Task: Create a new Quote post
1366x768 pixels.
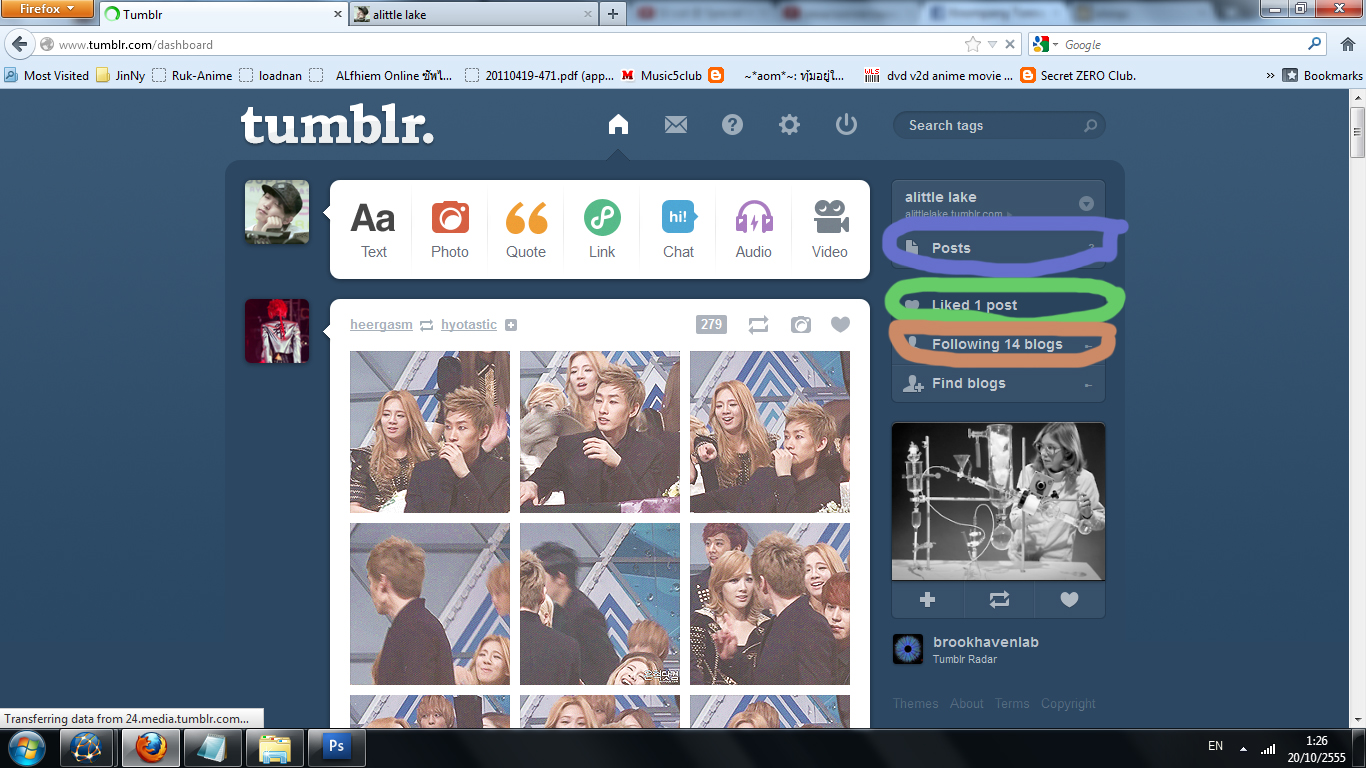Action: point(526,230)
